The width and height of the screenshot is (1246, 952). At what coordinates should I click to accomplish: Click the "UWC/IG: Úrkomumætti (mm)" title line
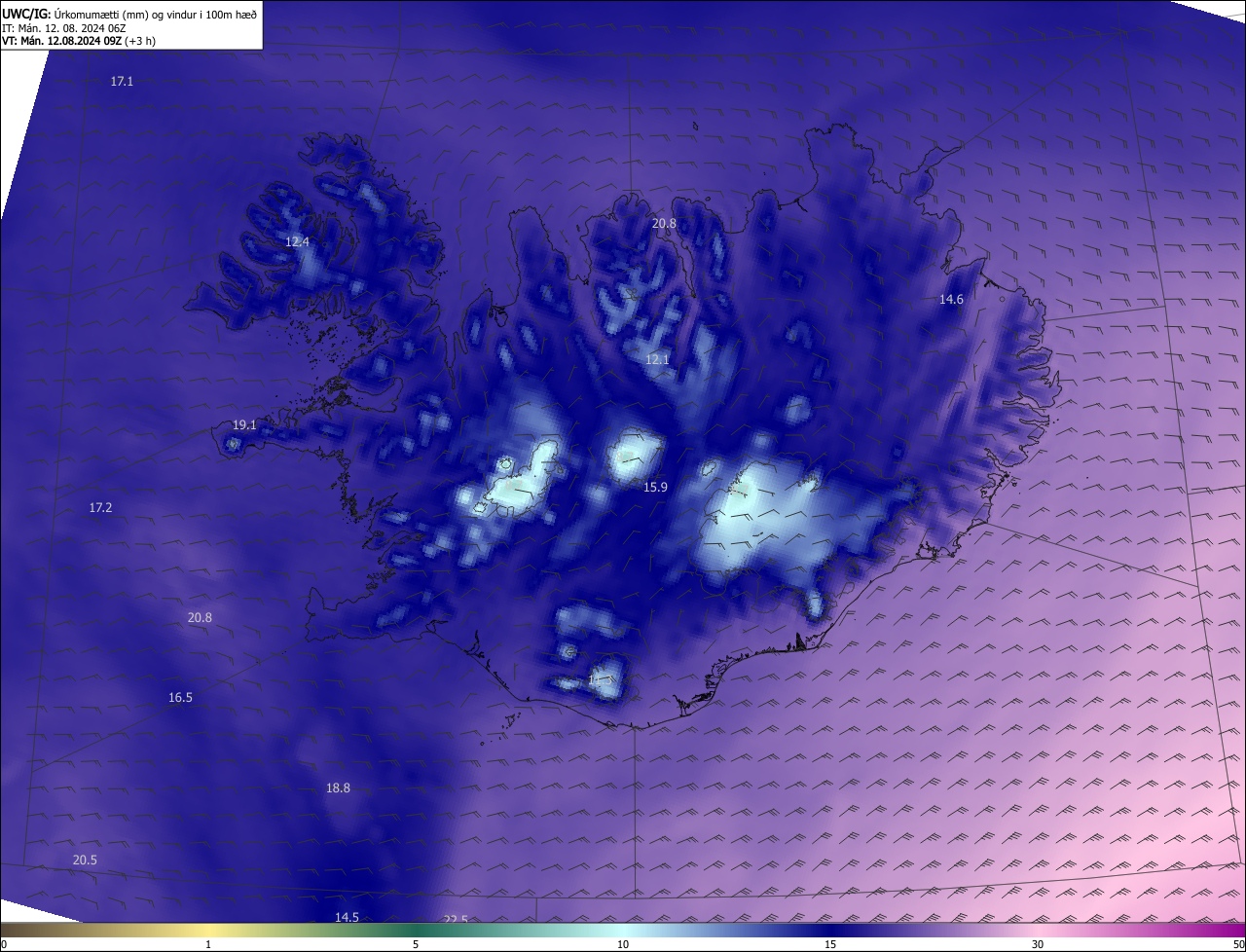pos(129,14)
